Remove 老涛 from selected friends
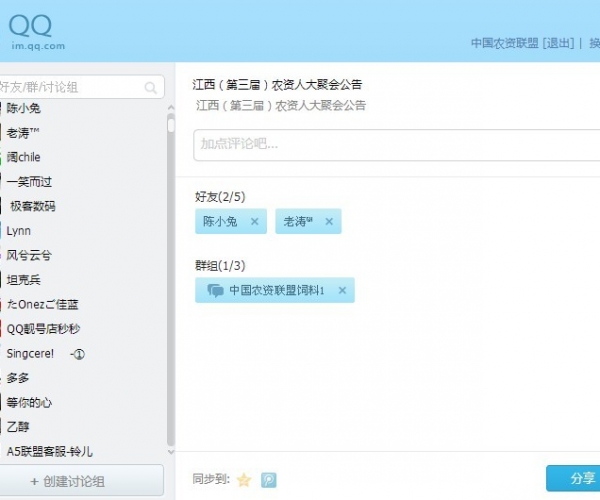 click(x=328, y=222)
